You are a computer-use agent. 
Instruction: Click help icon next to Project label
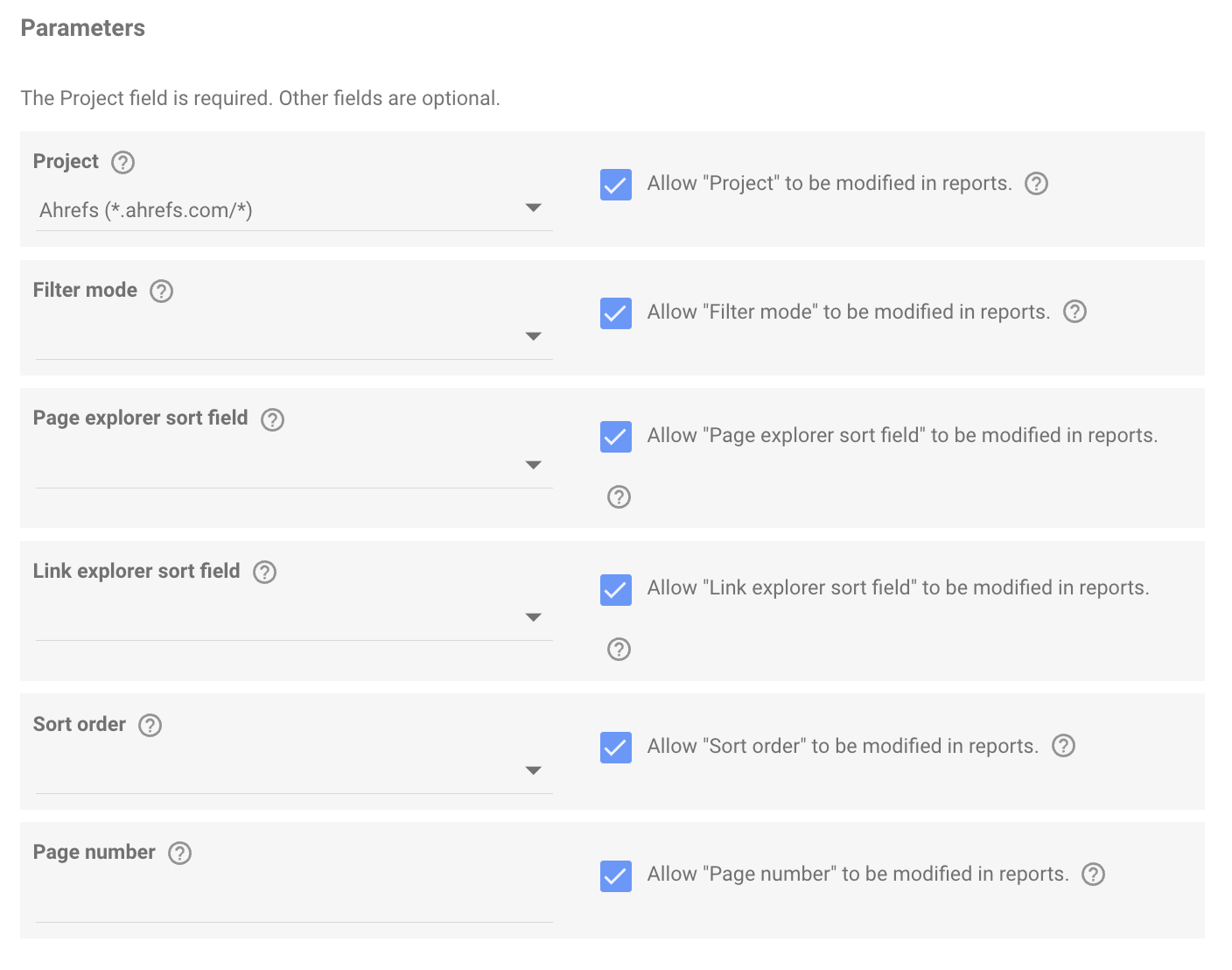click(x=123, y=162)
